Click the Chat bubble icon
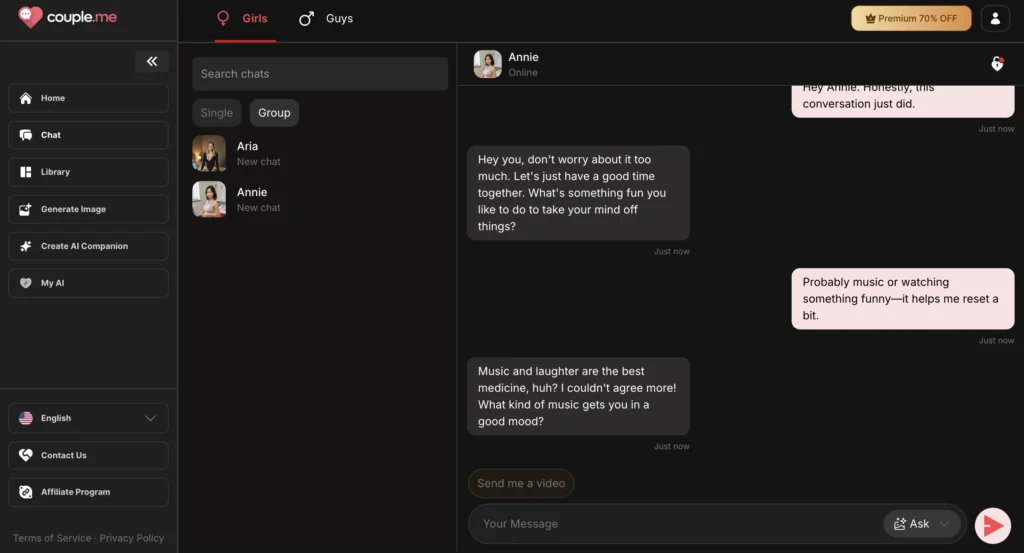This screenshot has width=1024, height=553. coord(25,135)
